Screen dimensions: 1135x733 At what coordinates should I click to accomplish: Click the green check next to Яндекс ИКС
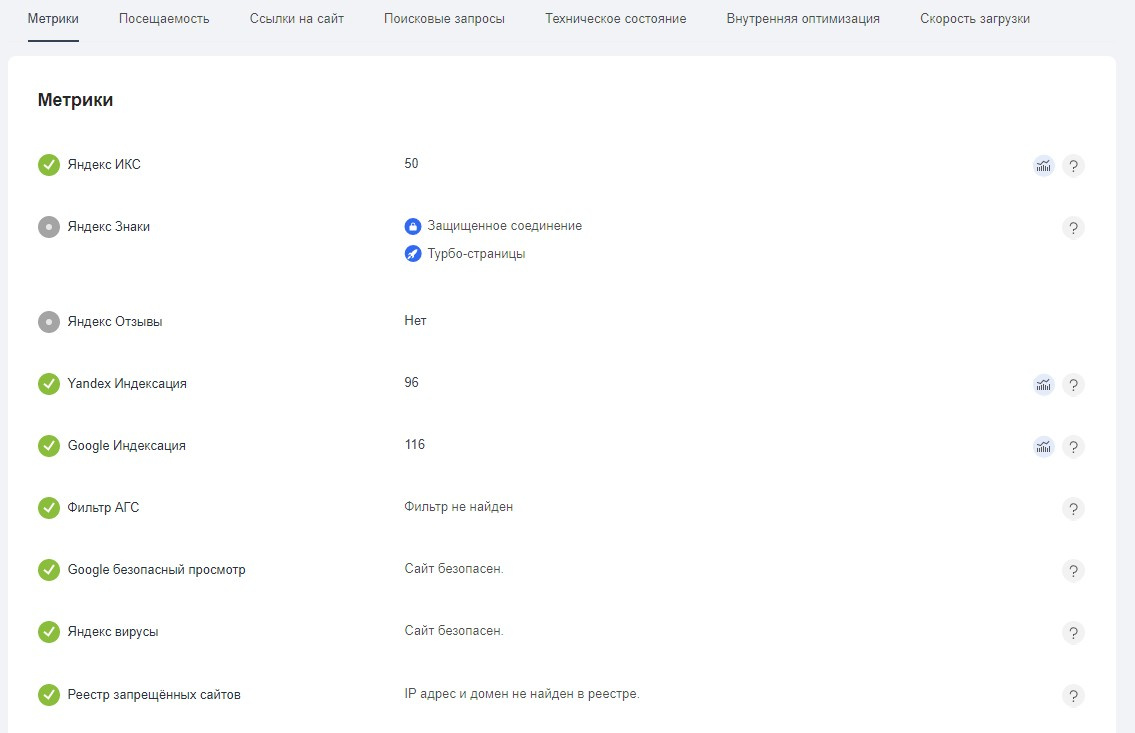48,165
